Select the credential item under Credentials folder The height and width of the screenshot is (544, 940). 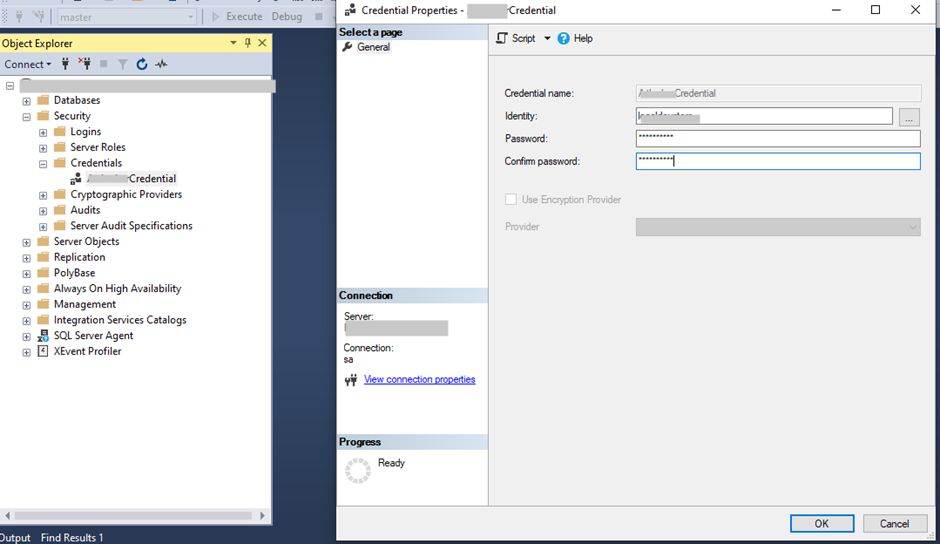click(x=130, y=179)
